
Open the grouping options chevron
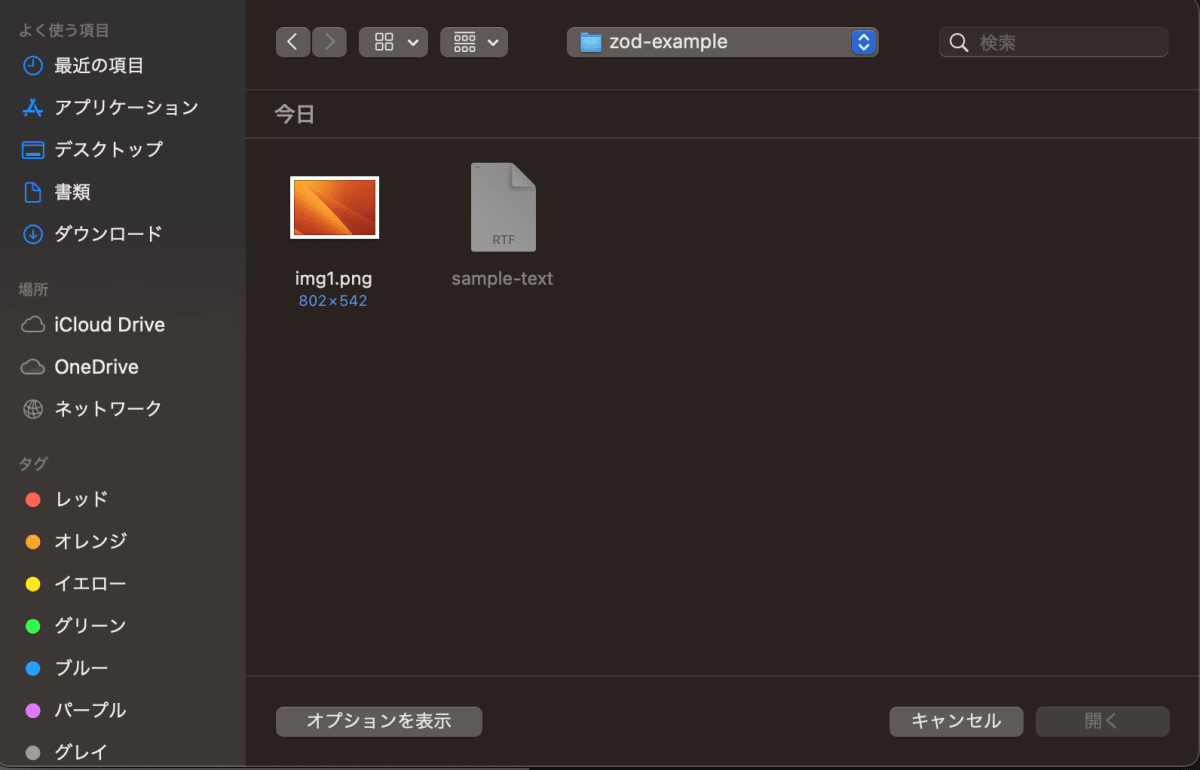[493, 41]
